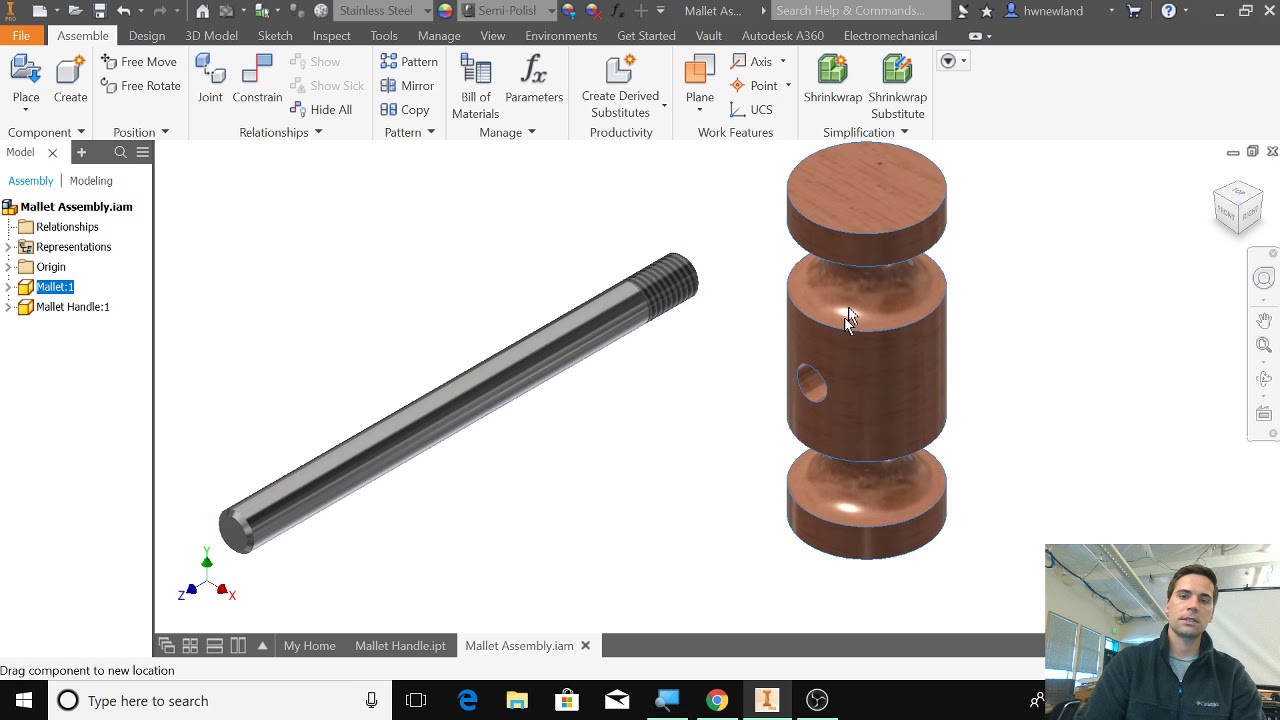
Task: Run the Shrinkwrap tool
Action: (x=833, y=79)
